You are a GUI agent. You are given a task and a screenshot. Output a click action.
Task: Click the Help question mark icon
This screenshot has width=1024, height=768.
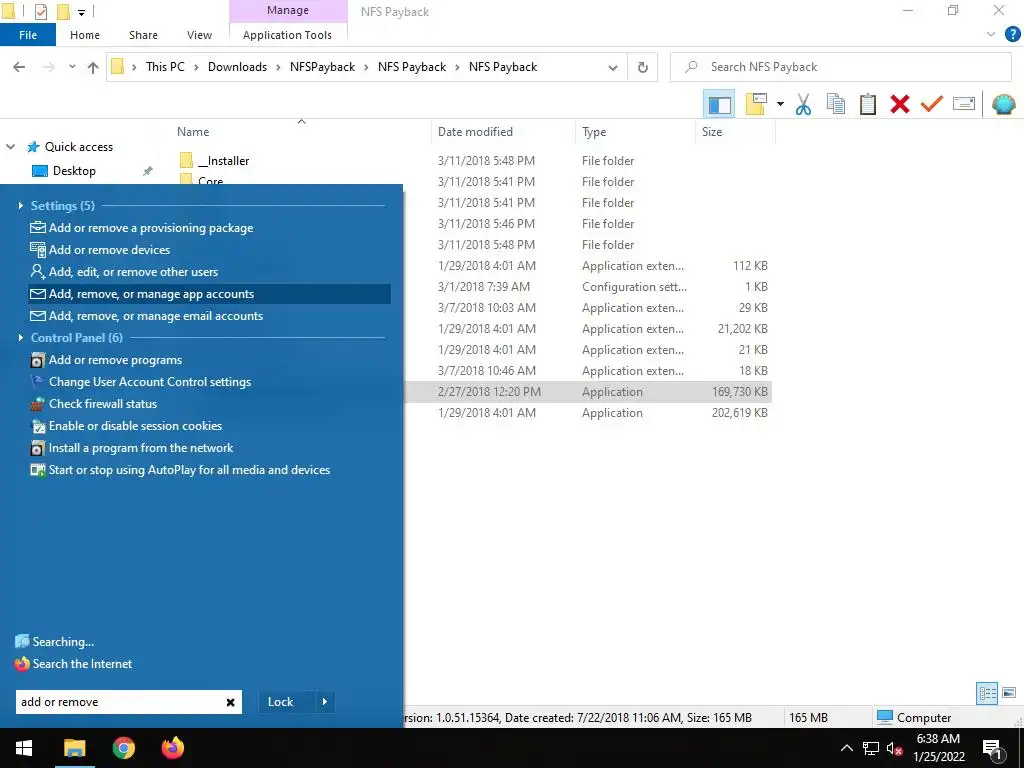(x=1012, y=35)
